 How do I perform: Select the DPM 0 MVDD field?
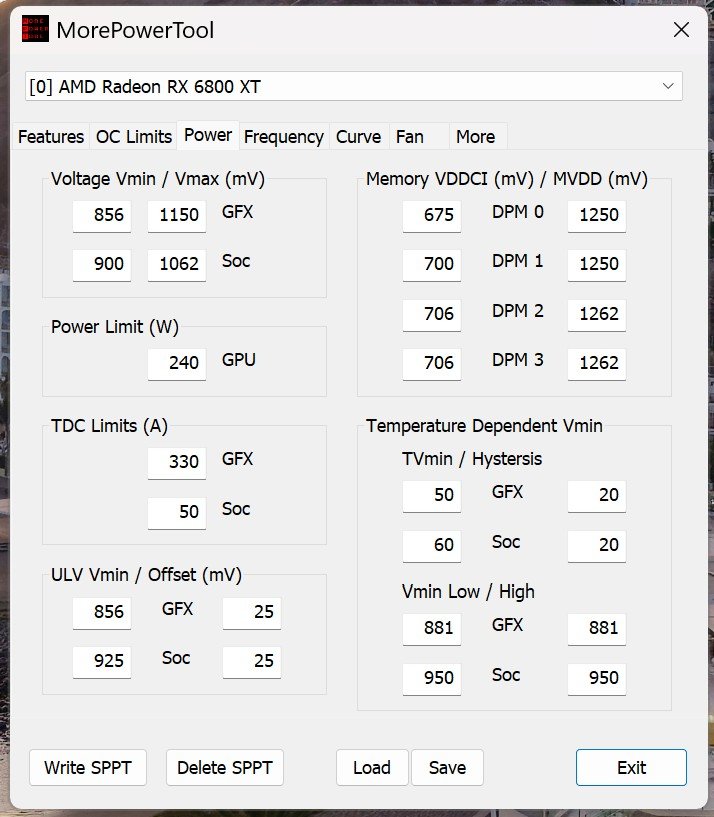coord(597,216)
